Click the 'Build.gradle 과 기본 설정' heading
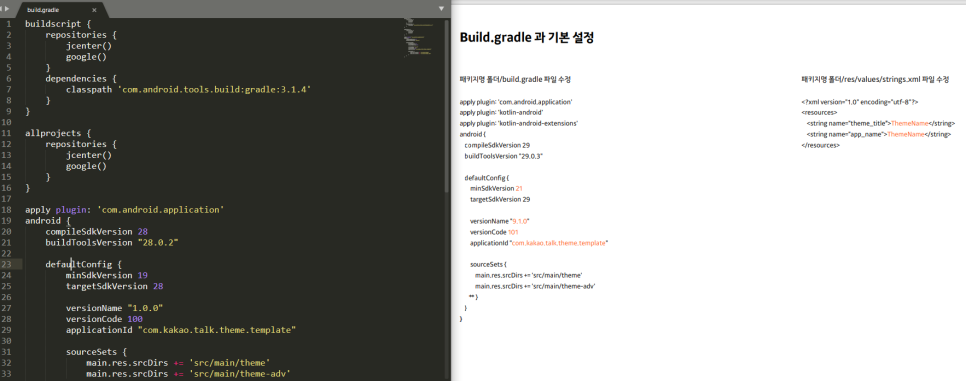 [527, 37]
